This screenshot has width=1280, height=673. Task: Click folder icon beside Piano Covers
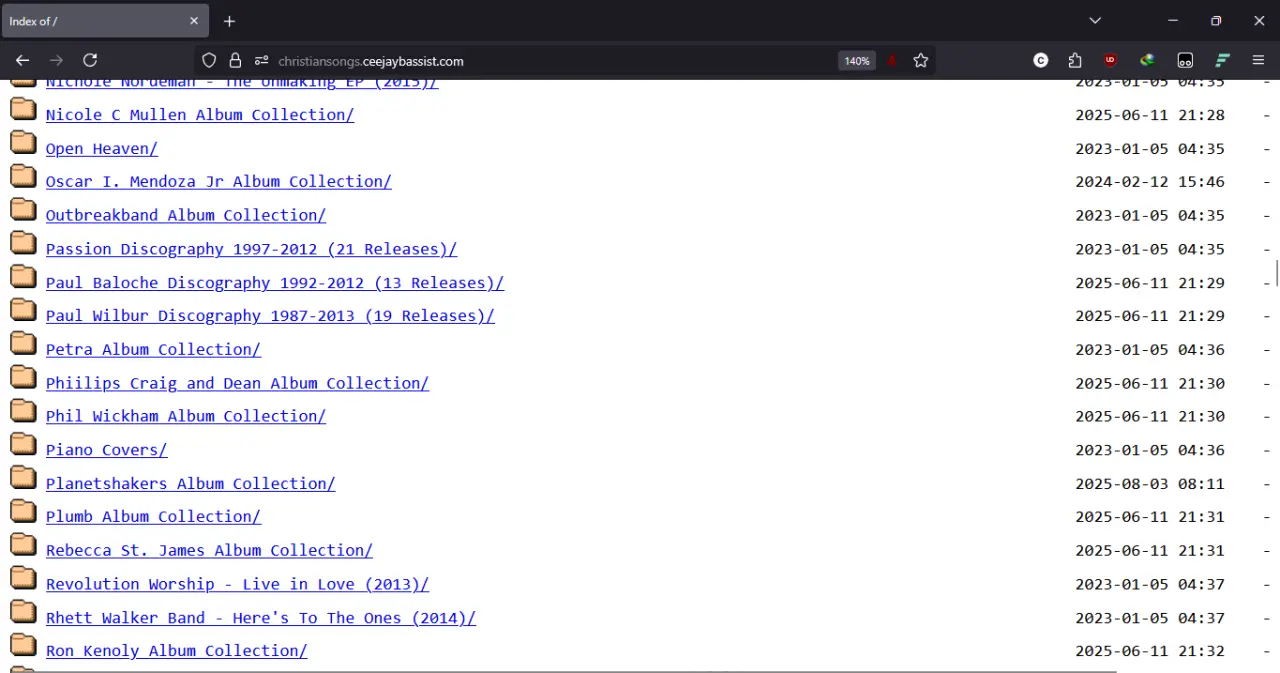coord(24,445)
